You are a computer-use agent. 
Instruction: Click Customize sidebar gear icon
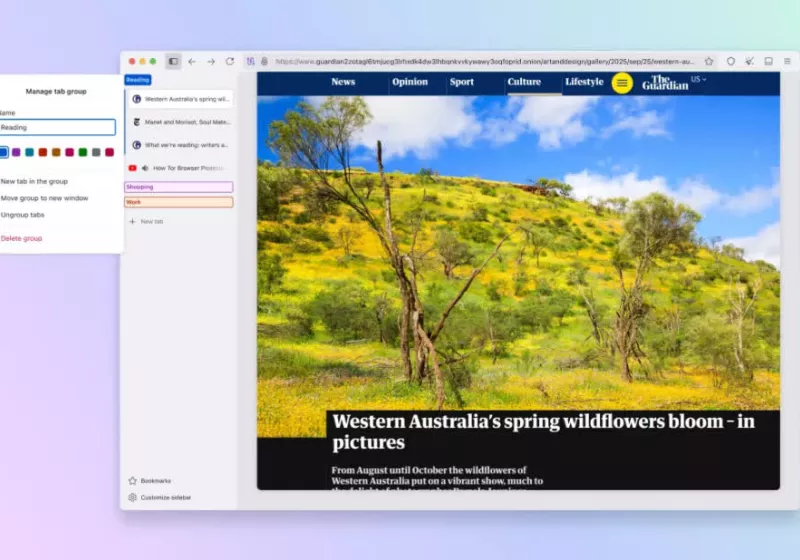[x=133, y=497]
